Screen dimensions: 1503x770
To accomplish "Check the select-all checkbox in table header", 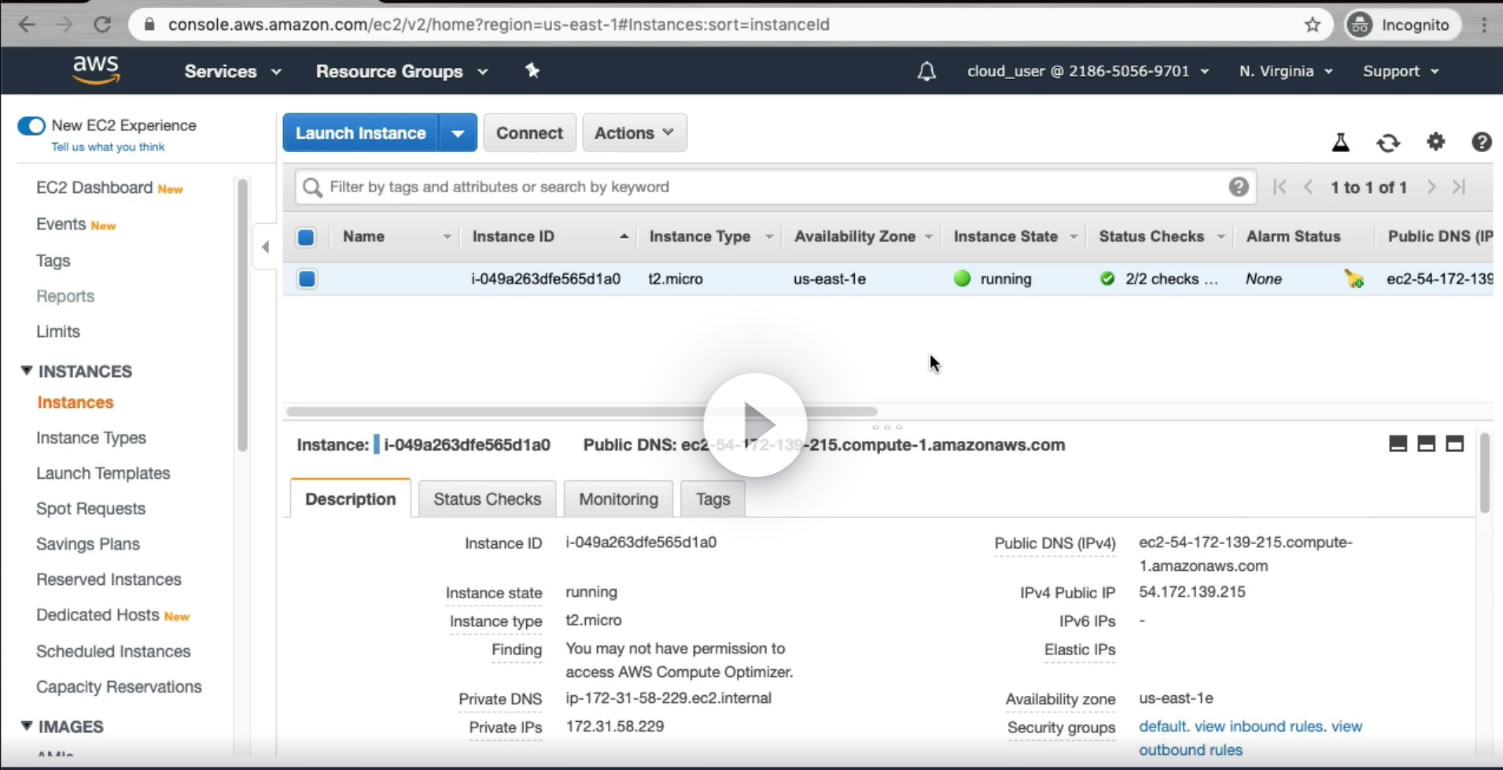I will pyautogui.click(x=306, y=237).
